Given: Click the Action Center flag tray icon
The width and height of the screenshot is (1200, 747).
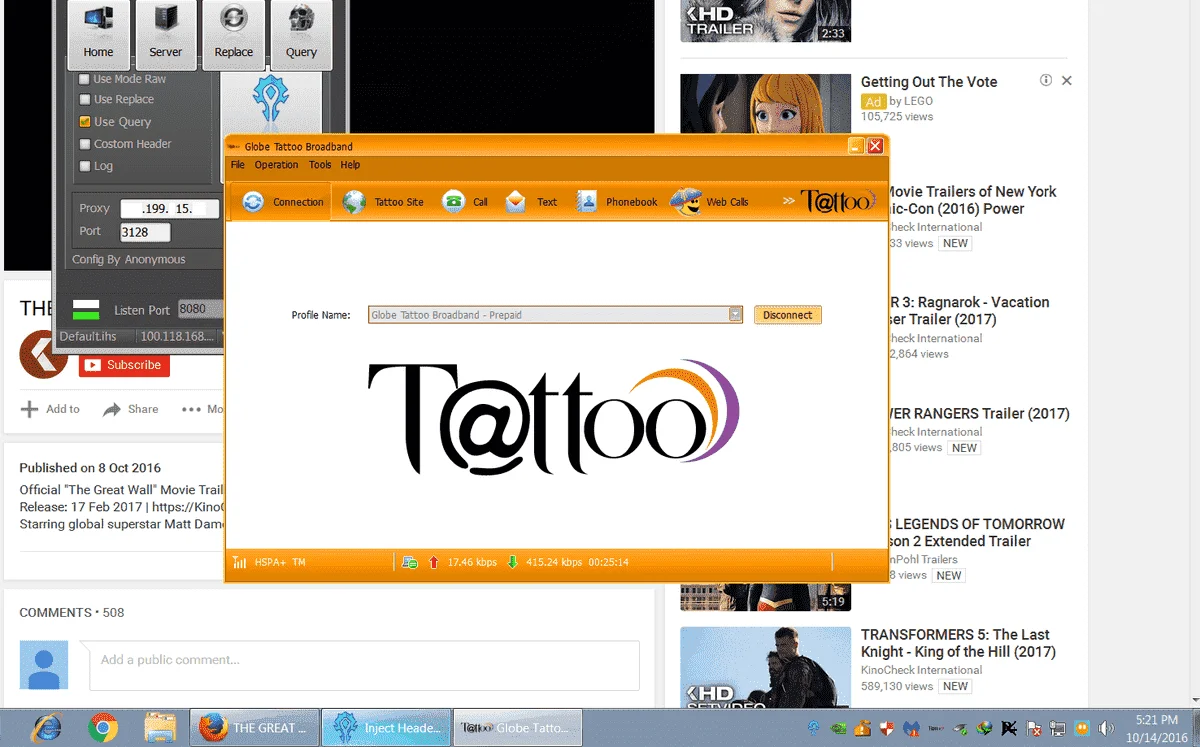Looking at the screenshot, I should [1033, 729].
